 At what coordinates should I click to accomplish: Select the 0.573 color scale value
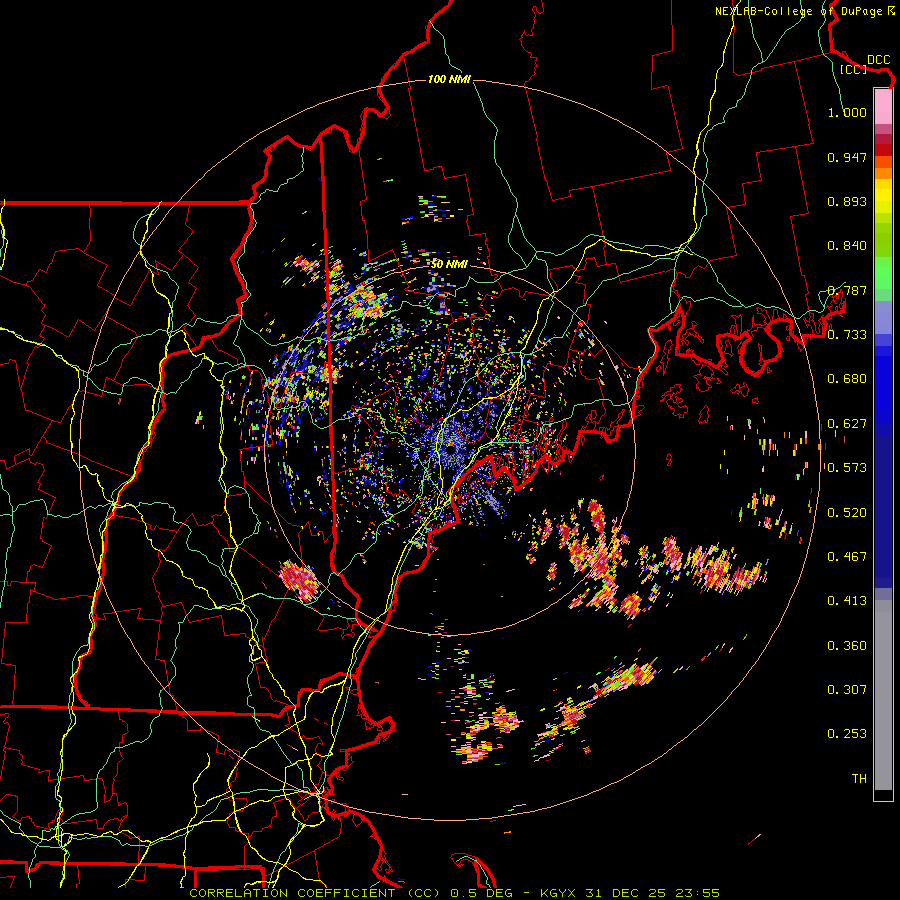click(847, 468)
